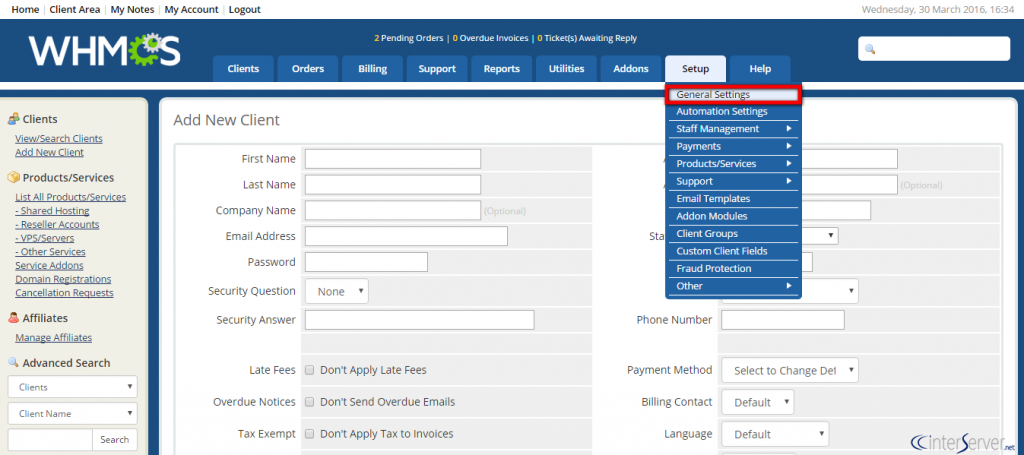Focus the First Name input field

[x=392, y=159]
